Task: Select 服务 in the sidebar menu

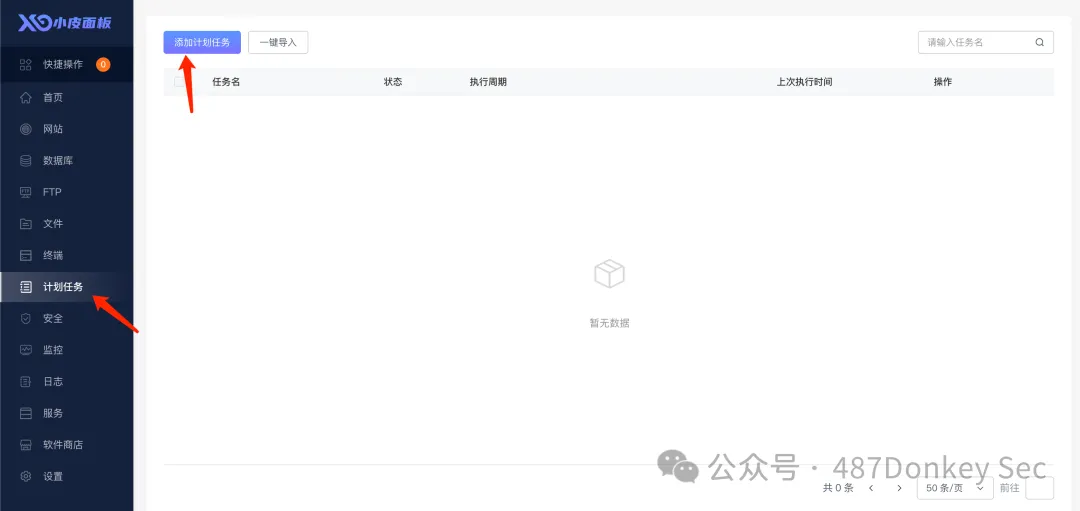Action: point(53,413)
